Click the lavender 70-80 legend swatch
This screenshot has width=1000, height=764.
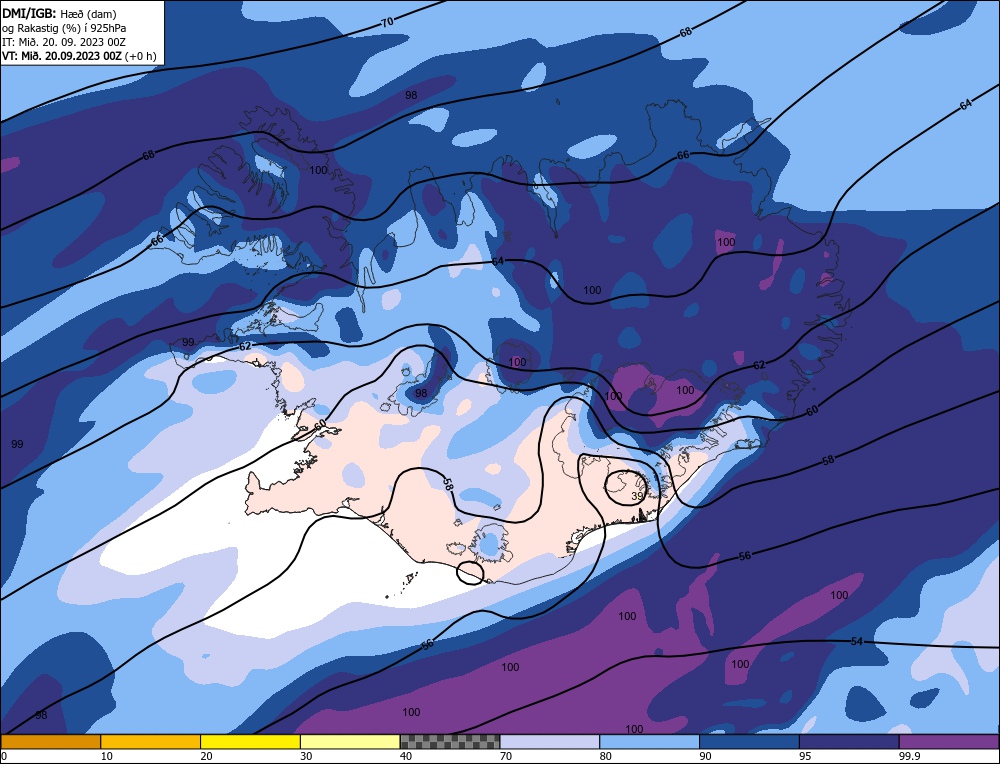(550, 742)
